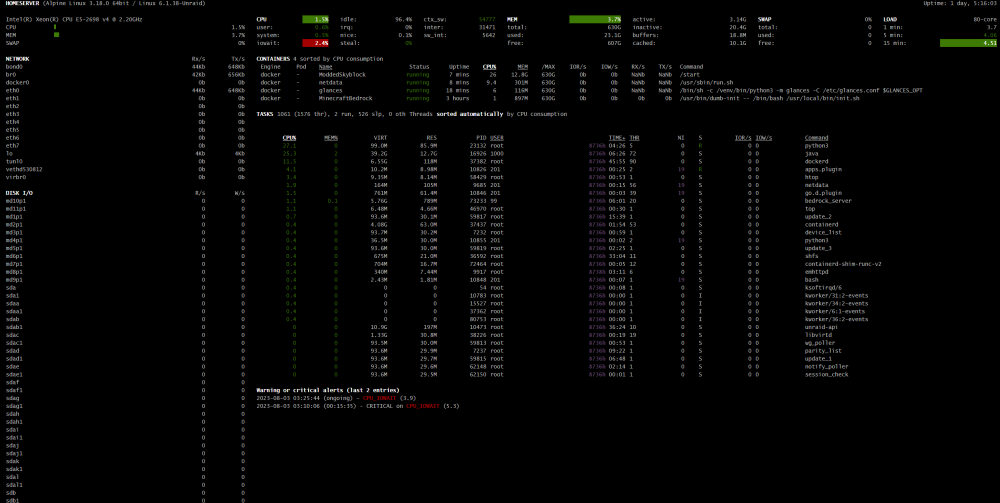Click the CONTAINERS section header
This screenshot has height=503, width=1000.
273,59
